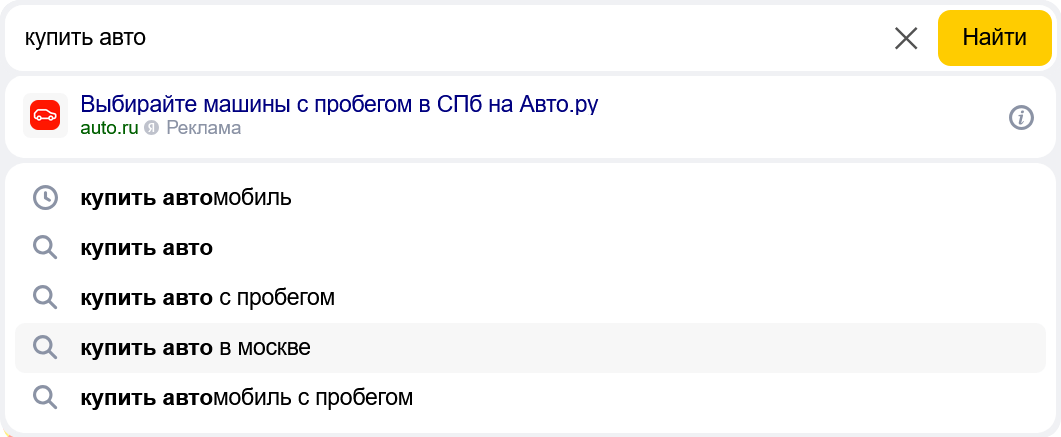1061x437 pixels.
Task: Choose the suggestion купить авто в москве
Action: tap(195, 348)
